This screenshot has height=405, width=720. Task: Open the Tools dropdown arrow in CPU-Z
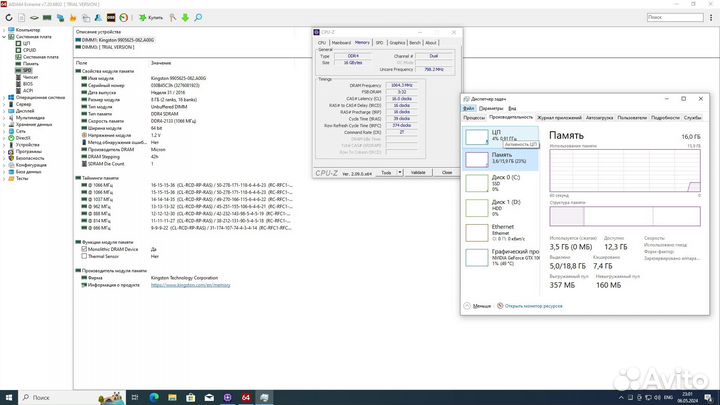tap(400, 173)
